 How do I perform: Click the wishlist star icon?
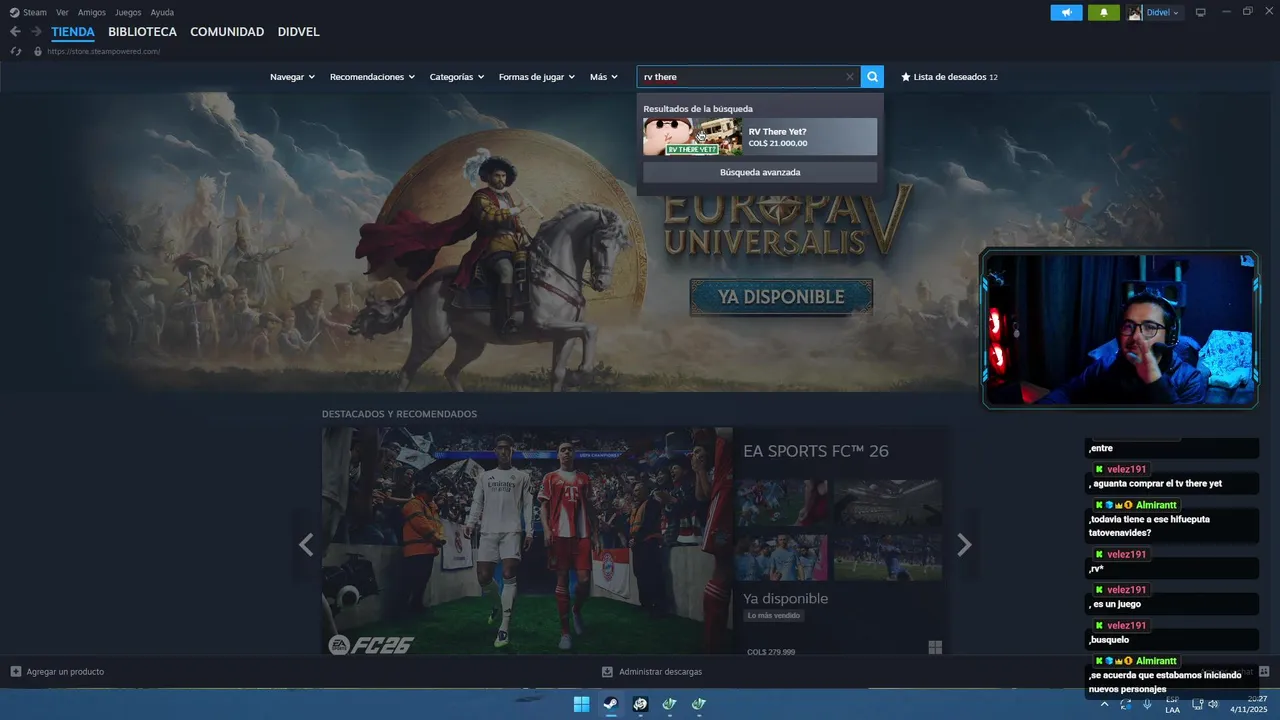pos(906,77)
